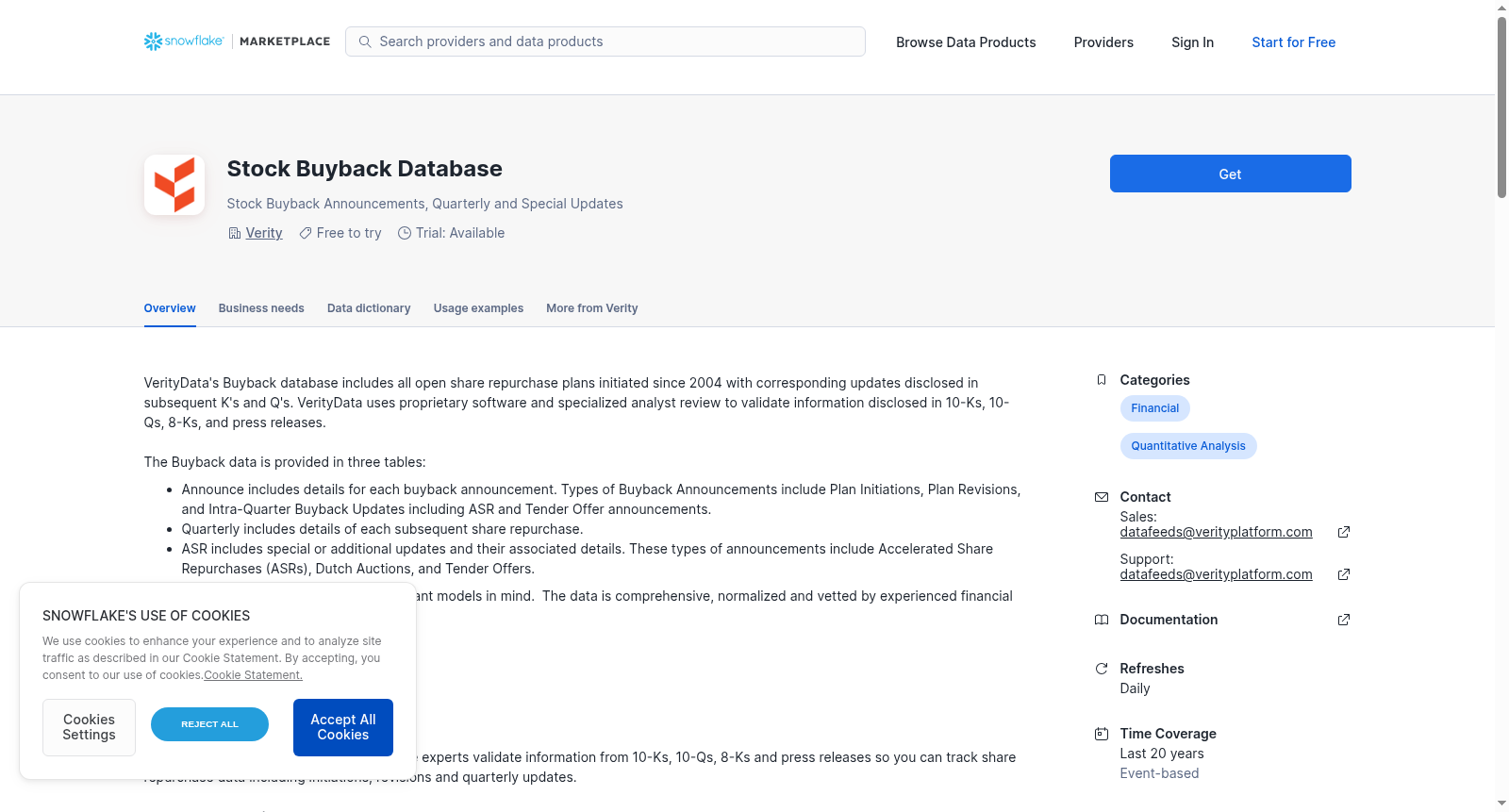
Task: Click Sign In in the header
Action: pyautogui.click(x=1192, y=42)
